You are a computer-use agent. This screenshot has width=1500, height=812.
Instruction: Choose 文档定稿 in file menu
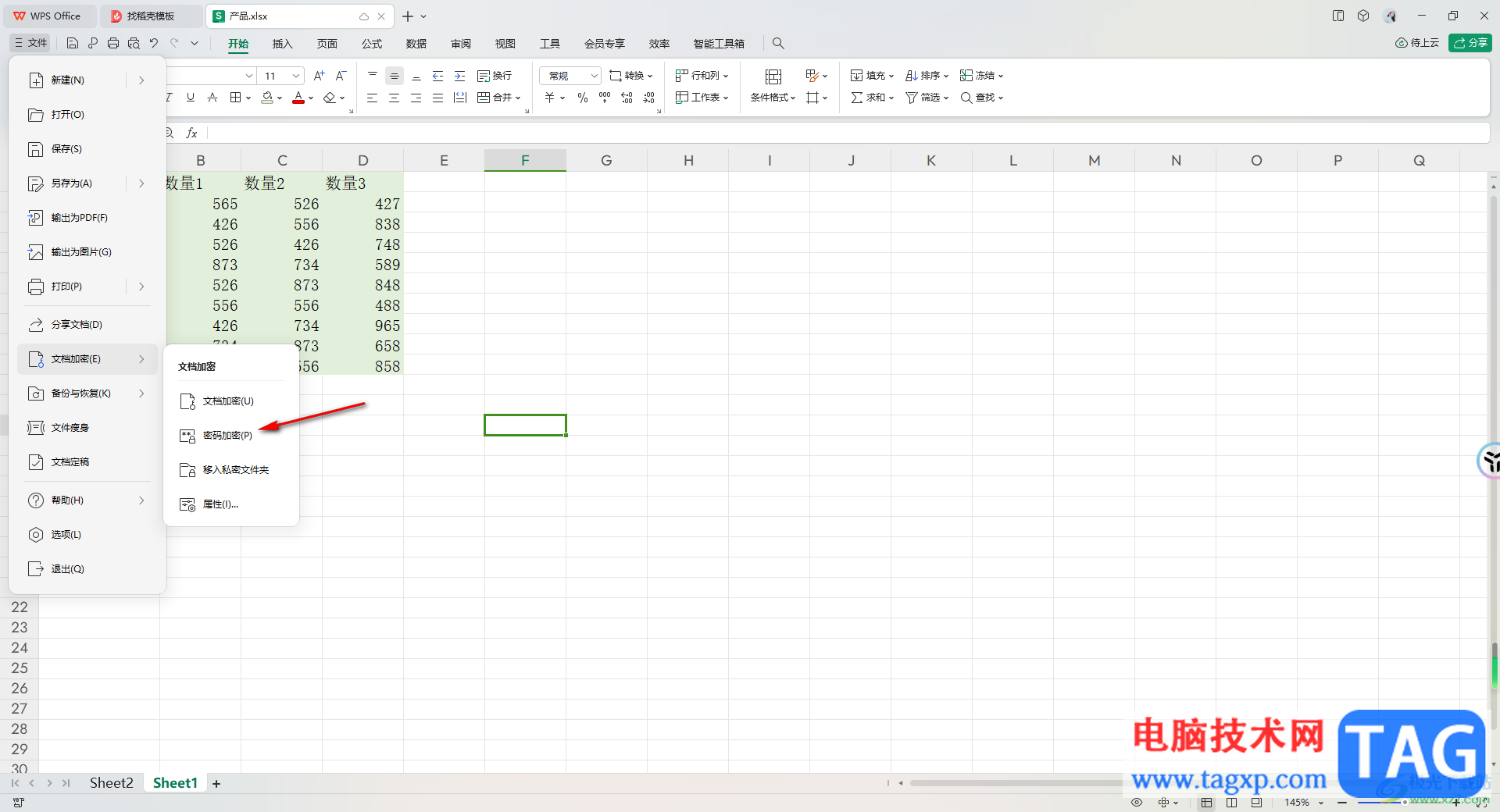(x=70, y=462)
